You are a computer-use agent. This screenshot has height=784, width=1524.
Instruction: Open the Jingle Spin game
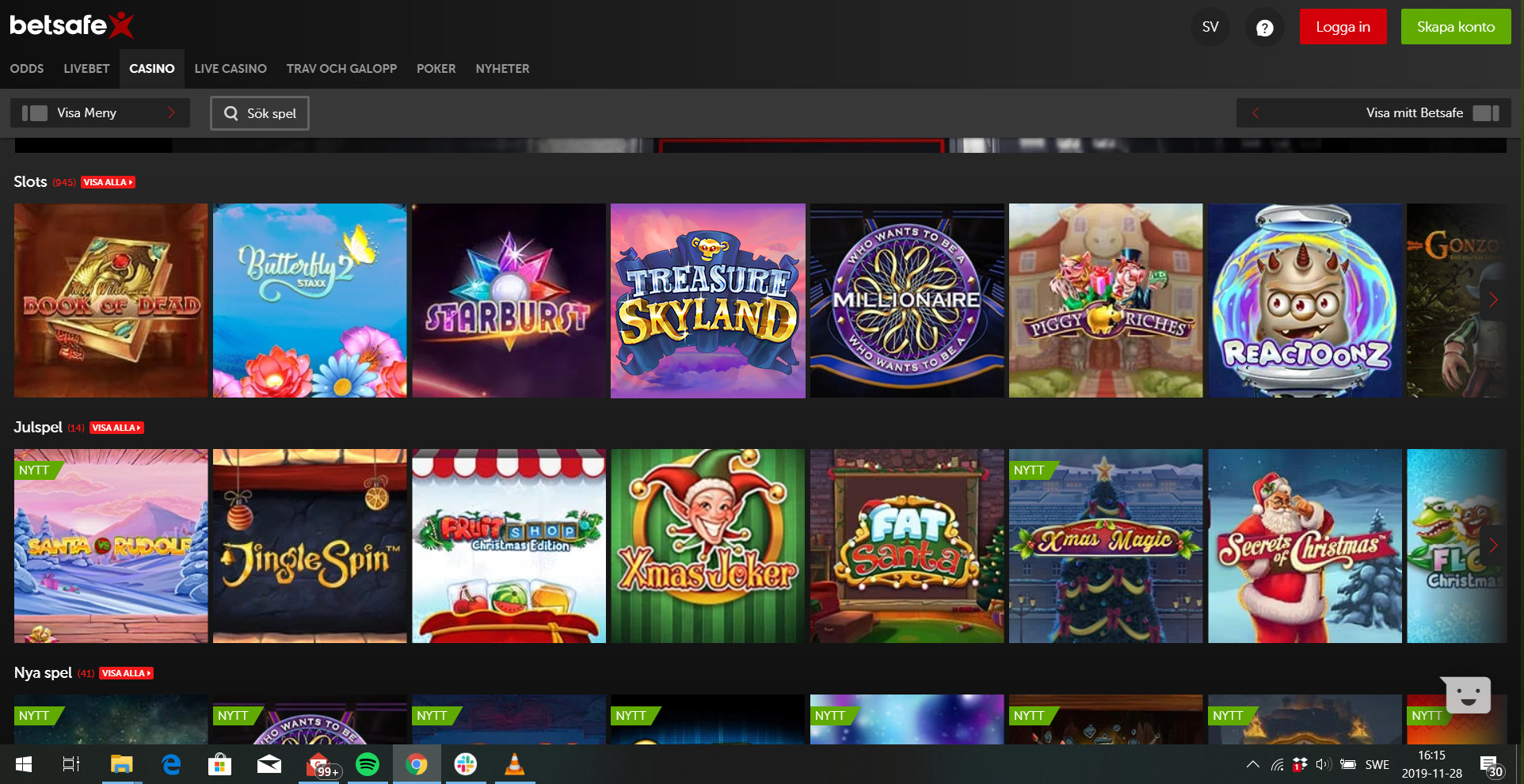[x=310, y=546]
